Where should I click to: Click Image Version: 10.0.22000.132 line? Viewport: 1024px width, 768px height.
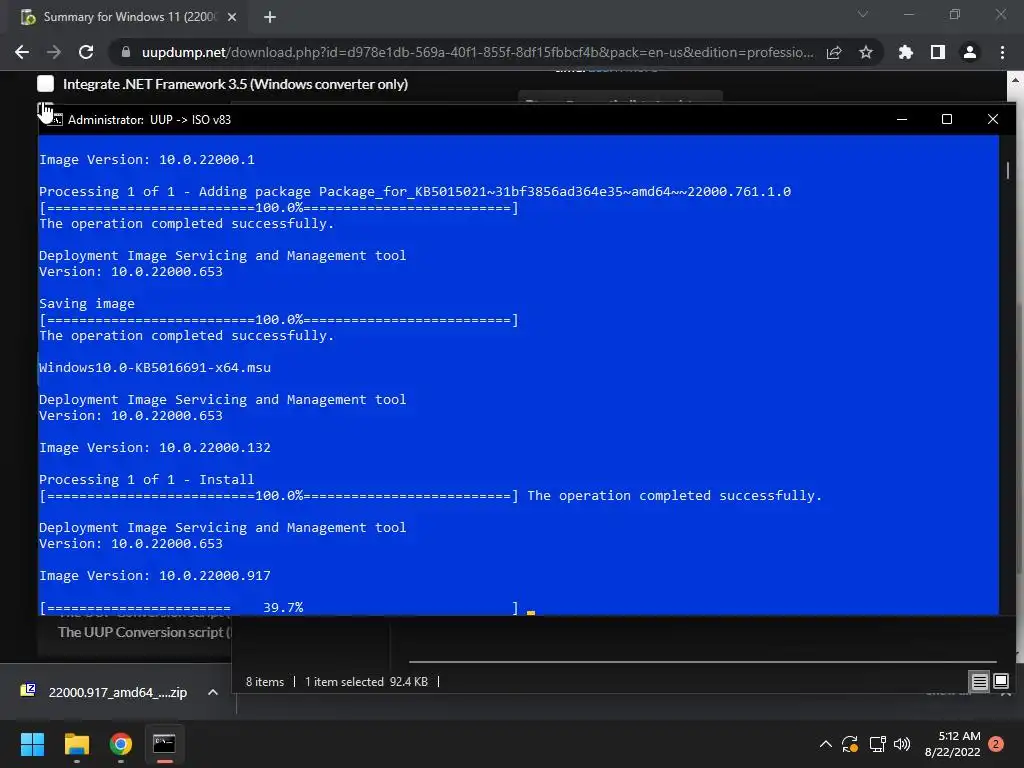tap(155, 448)
